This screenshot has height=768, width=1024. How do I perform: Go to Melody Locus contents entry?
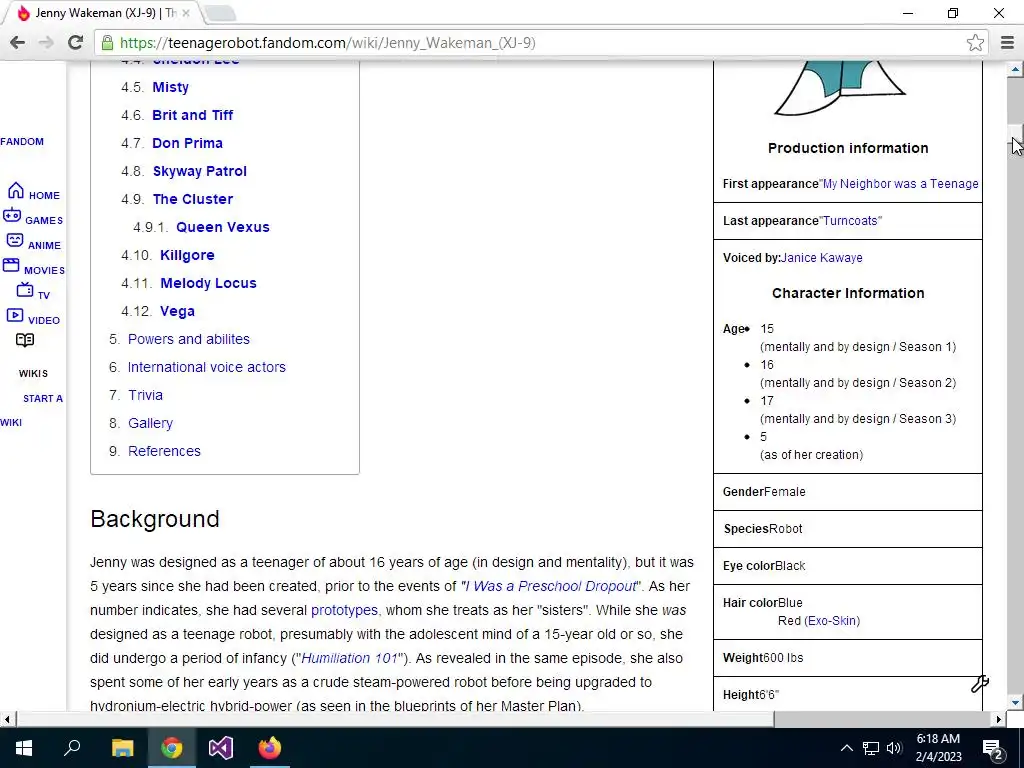tap(208, 284)
